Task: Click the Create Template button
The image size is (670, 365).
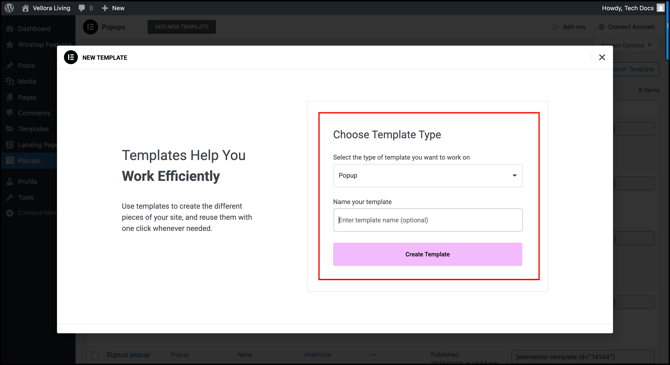Action: [x=427, y=254]
